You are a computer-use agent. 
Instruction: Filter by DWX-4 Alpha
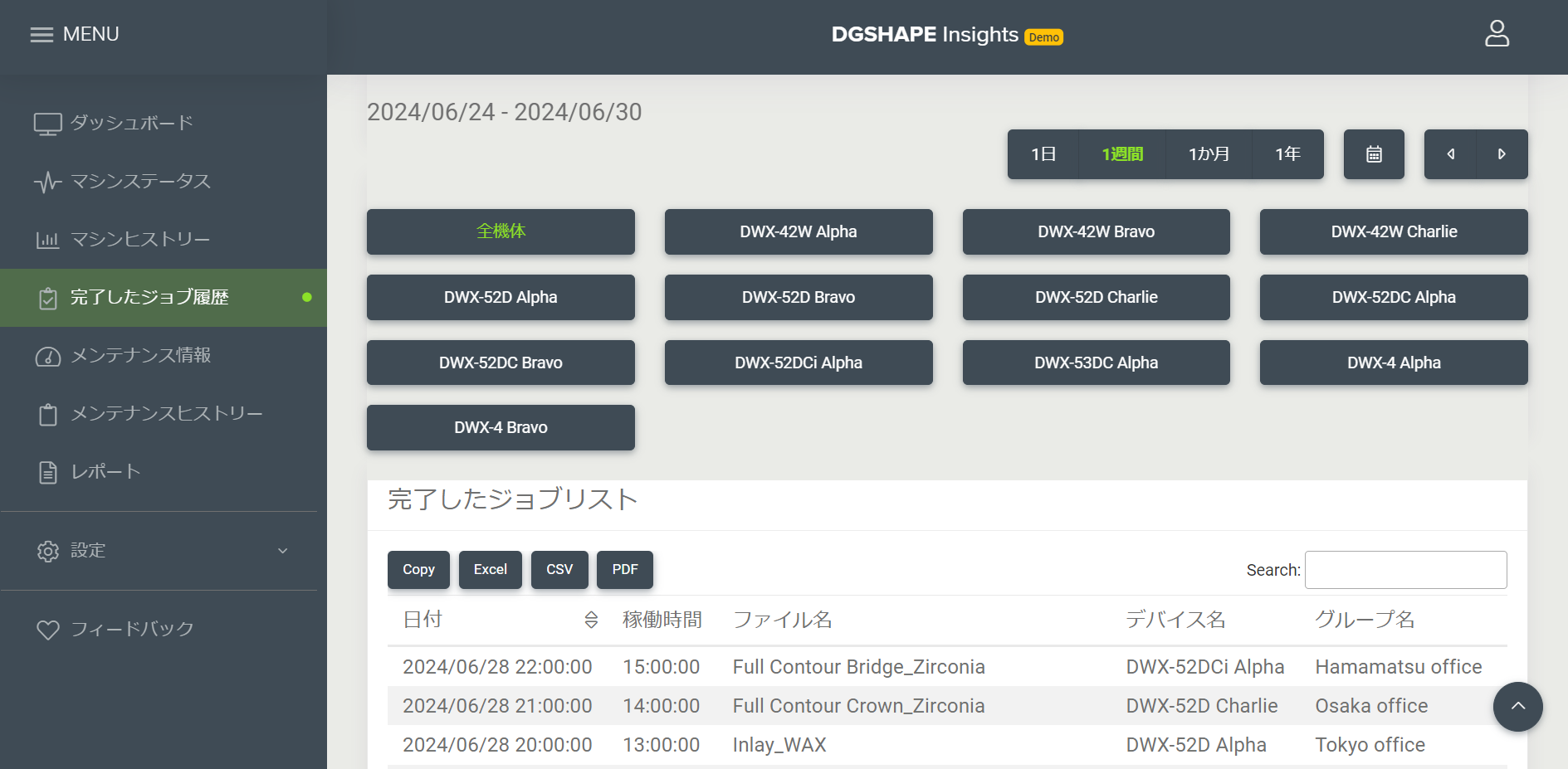click(x=1394, y=363)
